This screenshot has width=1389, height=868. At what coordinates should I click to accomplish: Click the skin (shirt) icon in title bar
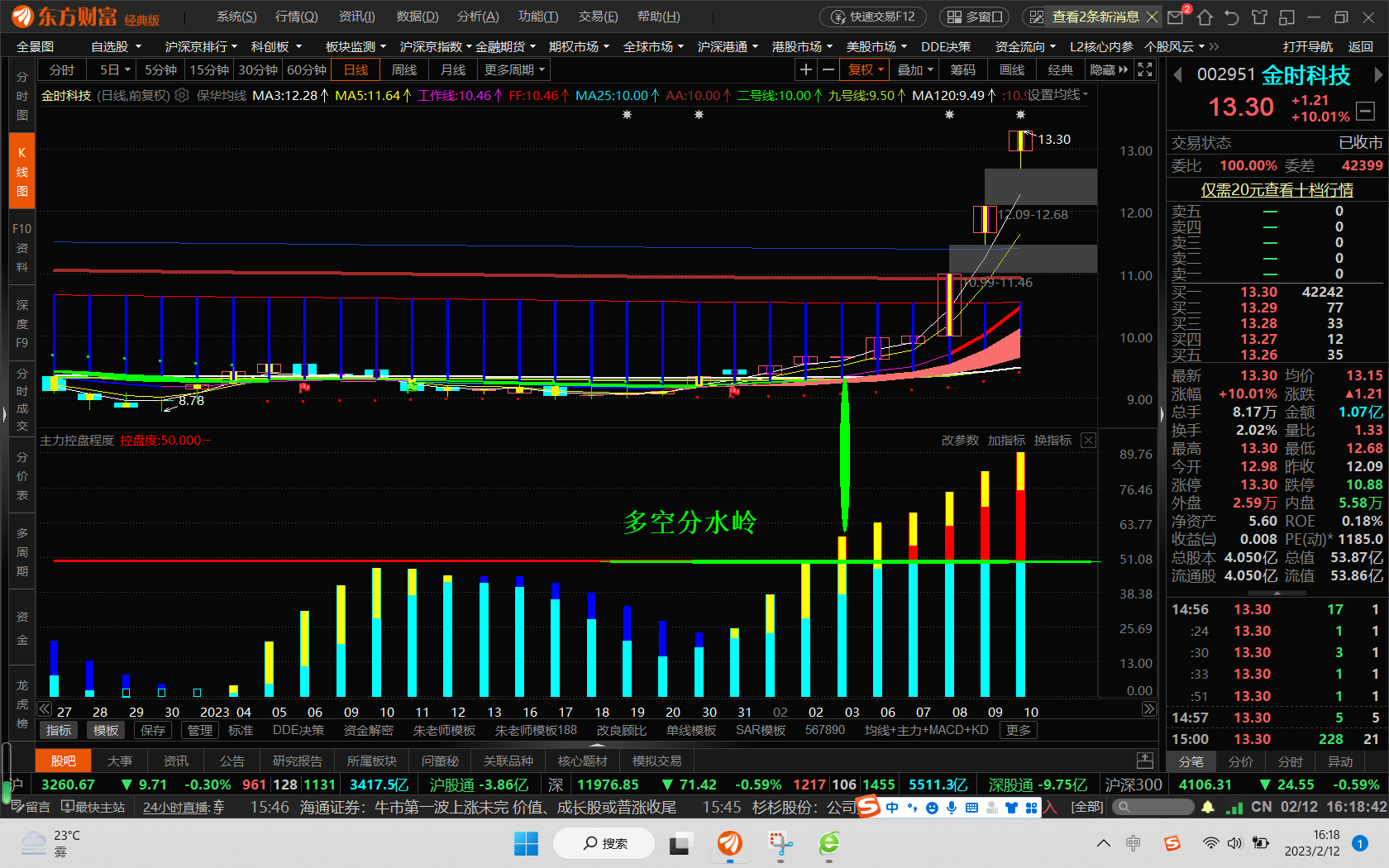coord(1259,17)
